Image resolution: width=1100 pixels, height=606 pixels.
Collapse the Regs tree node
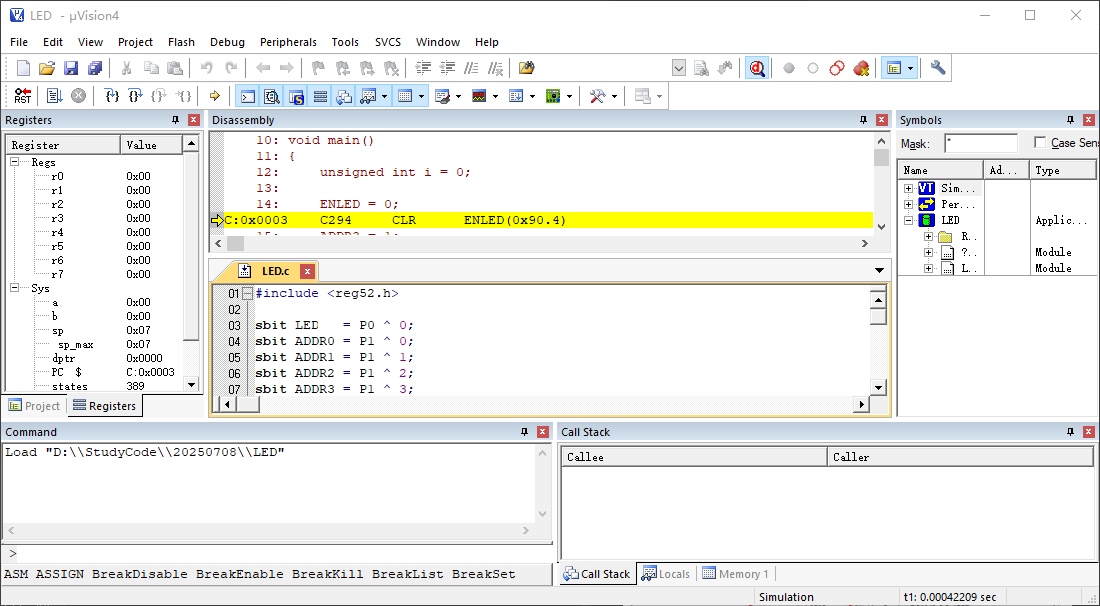tap(16, 162)
